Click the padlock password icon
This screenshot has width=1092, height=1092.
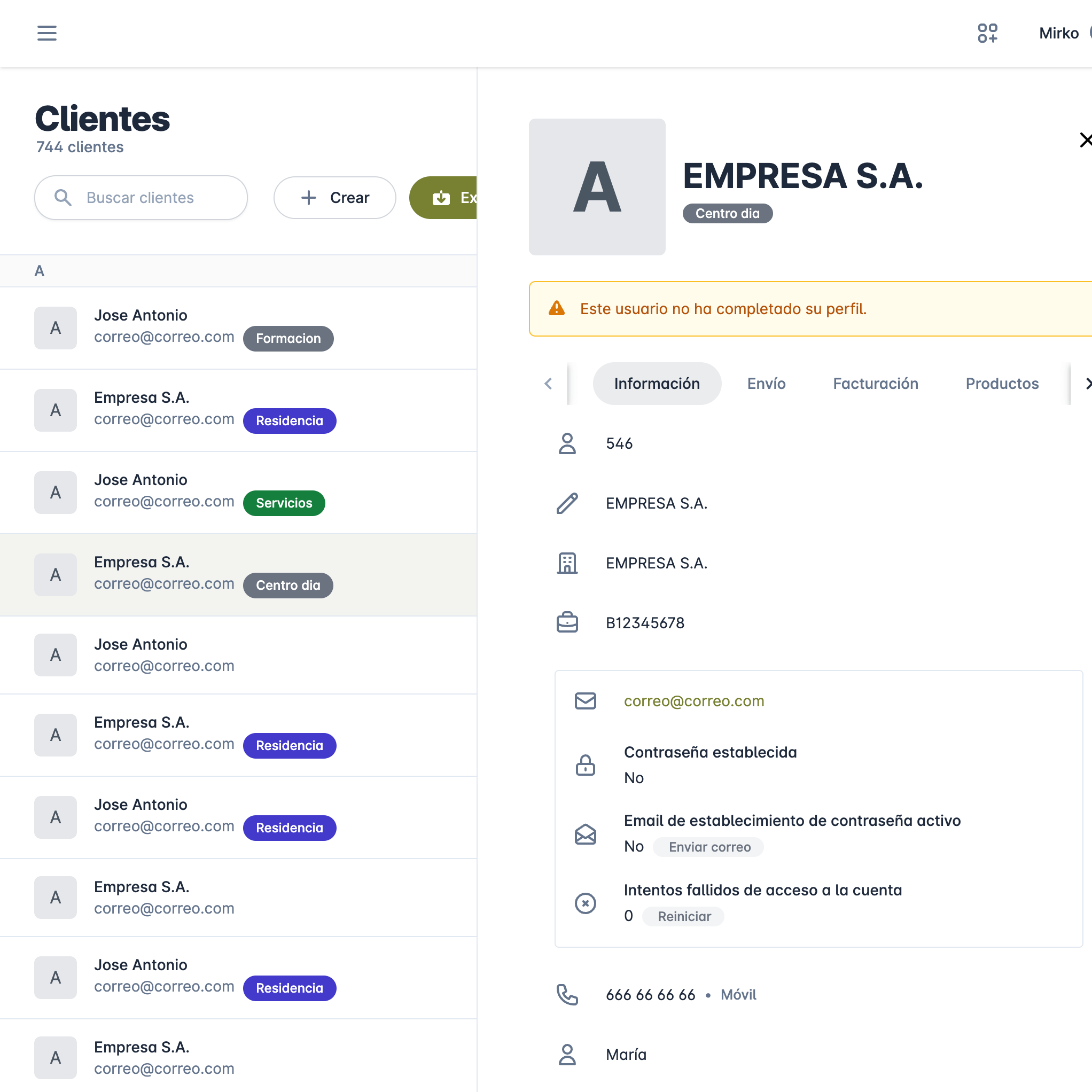pyautogui.click(x=585, y=765)
